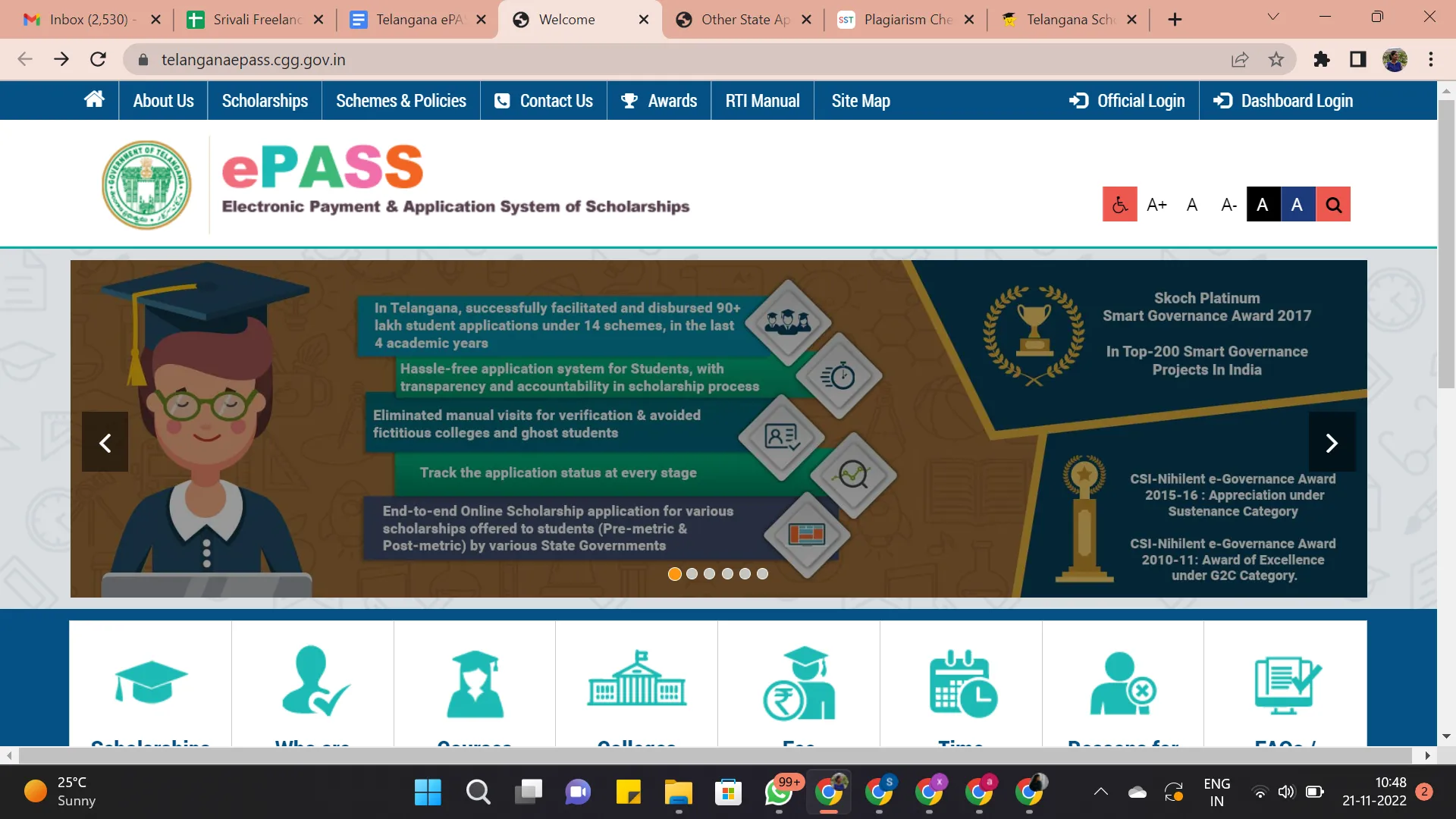Screen dimensions: 1456x819
Task: Open Schemes & Policies menu
Action: click(x=400, y=101)
